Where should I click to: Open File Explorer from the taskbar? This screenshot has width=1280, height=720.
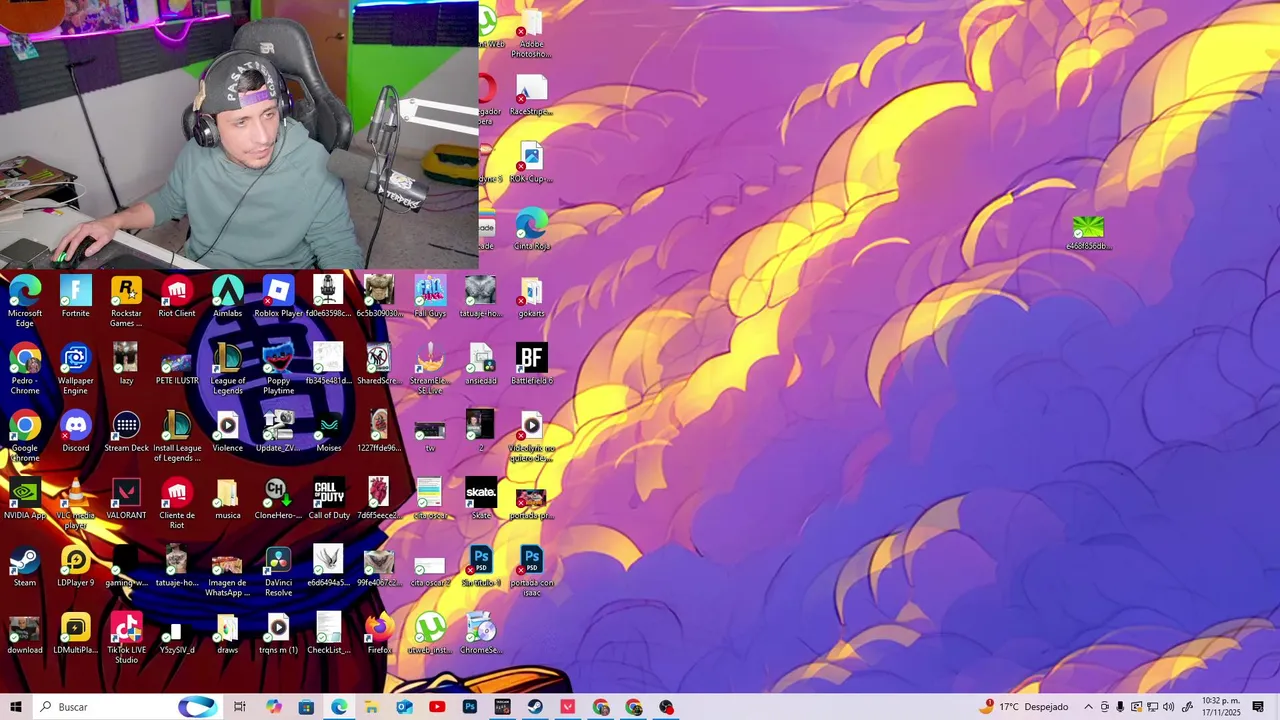[371, 707]
